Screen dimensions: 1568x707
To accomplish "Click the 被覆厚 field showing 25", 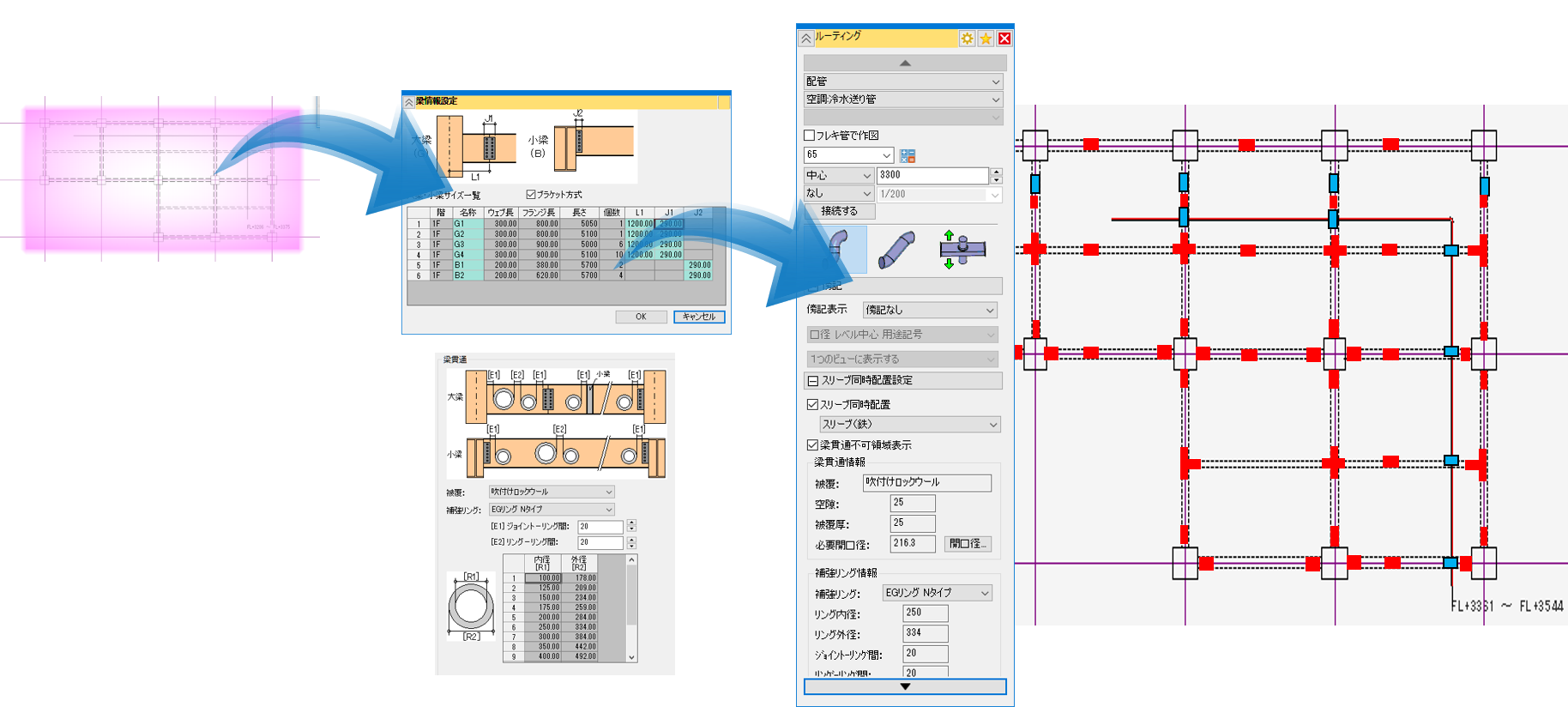I will click(x=913, y=523).
